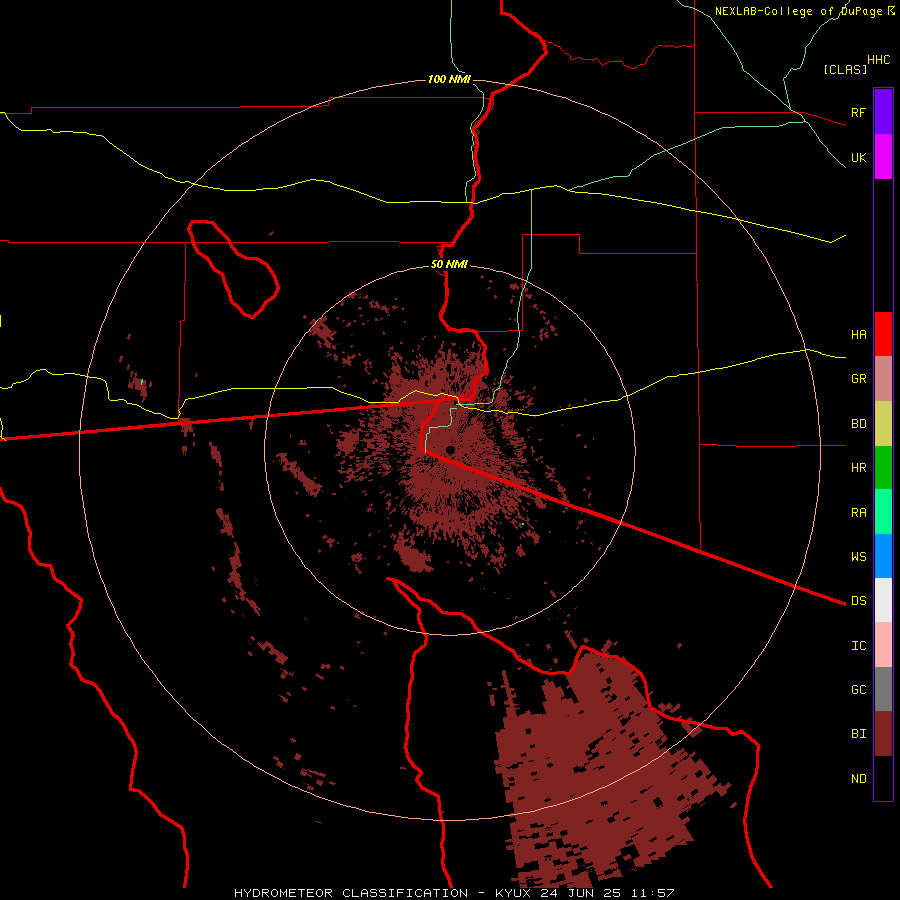Click the RF purple legend swatch
This screenshot has width=900, height=900.
point(883,112)
